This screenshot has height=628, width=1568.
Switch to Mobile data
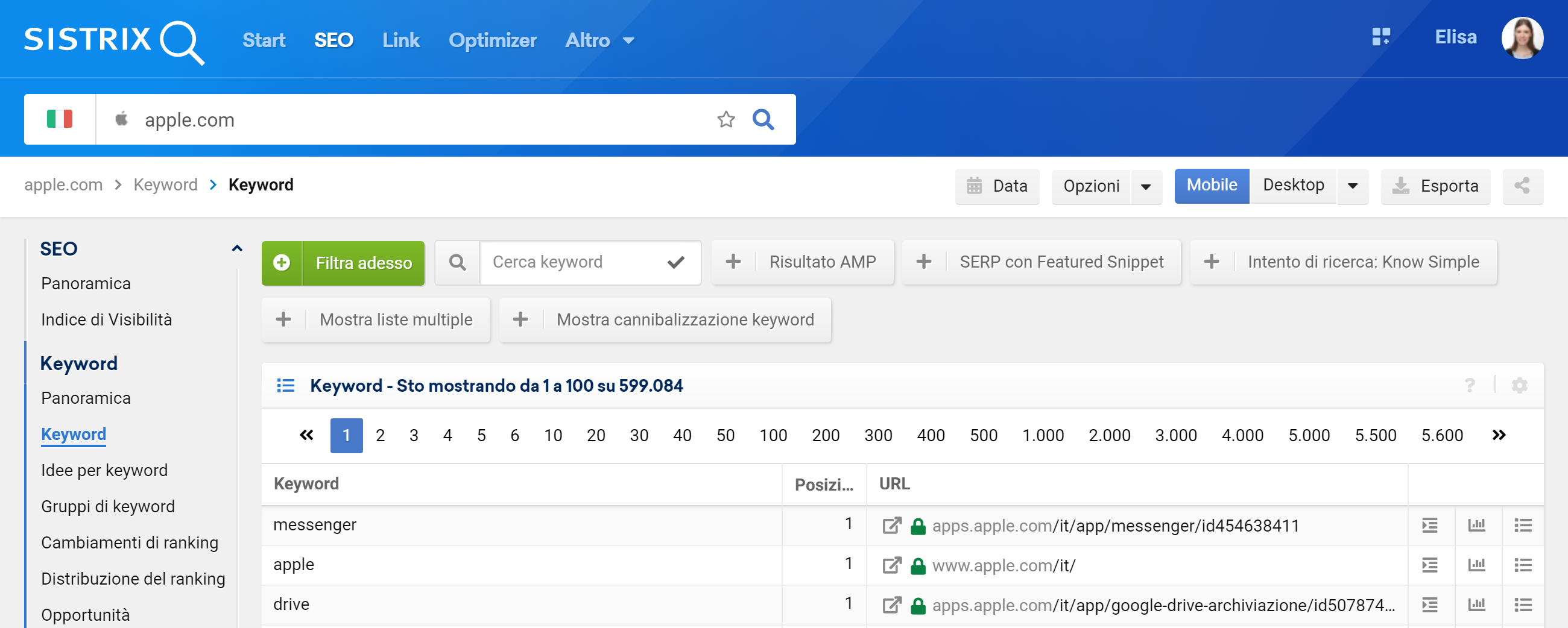click(1212, 186)
